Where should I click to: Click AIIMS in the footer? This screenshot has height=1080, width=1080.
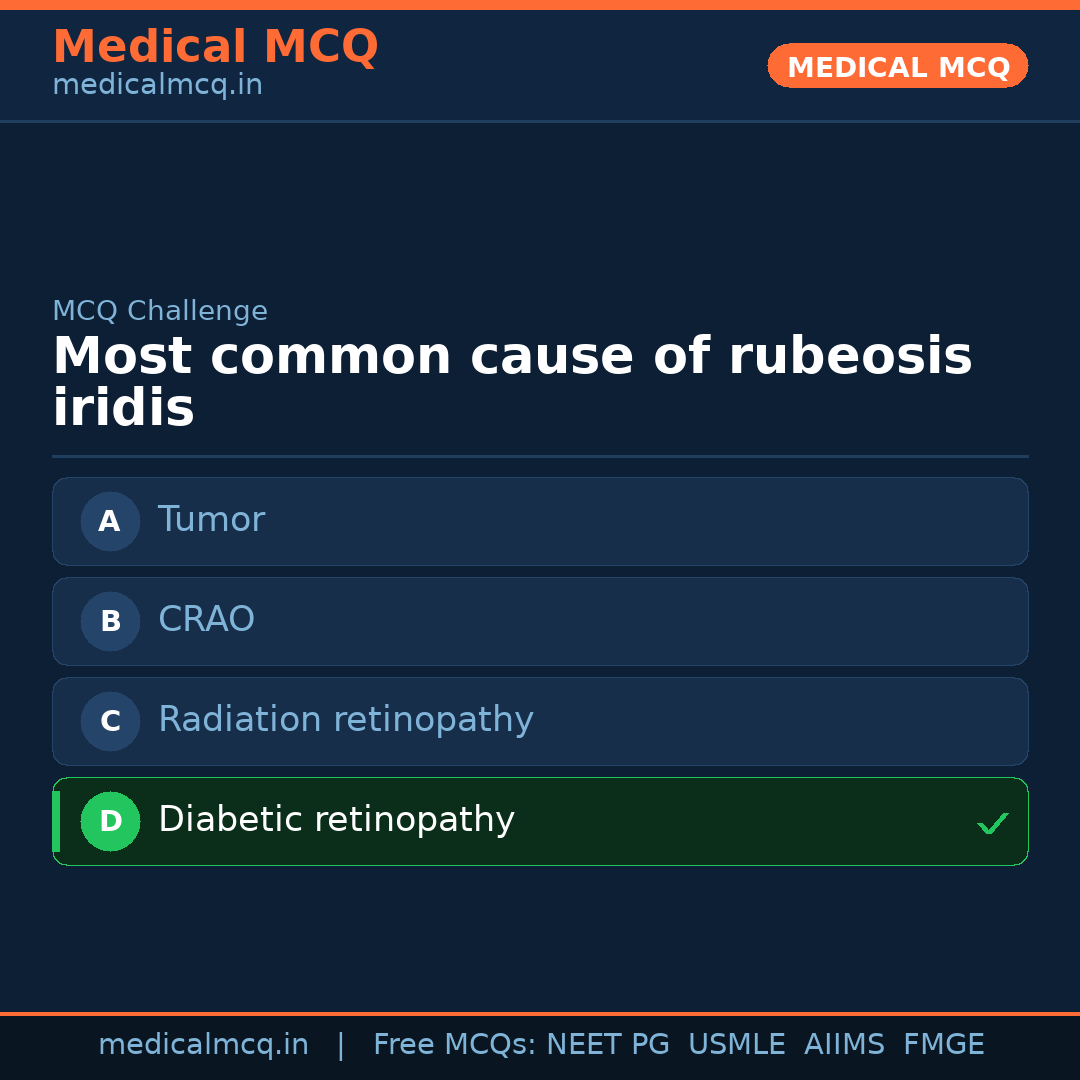[844, 1045]
